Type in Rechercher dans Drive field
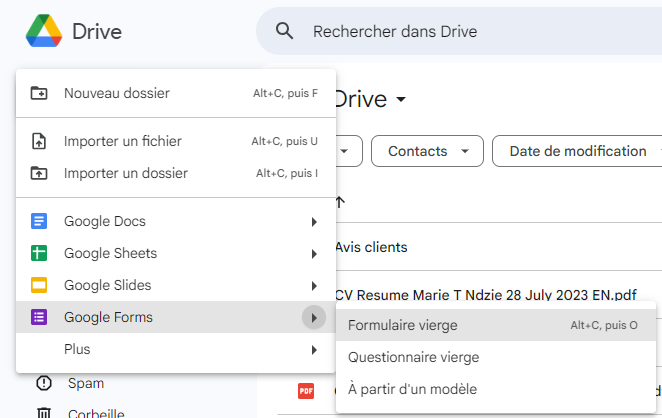The image size is (662, 418). point(450,31)
